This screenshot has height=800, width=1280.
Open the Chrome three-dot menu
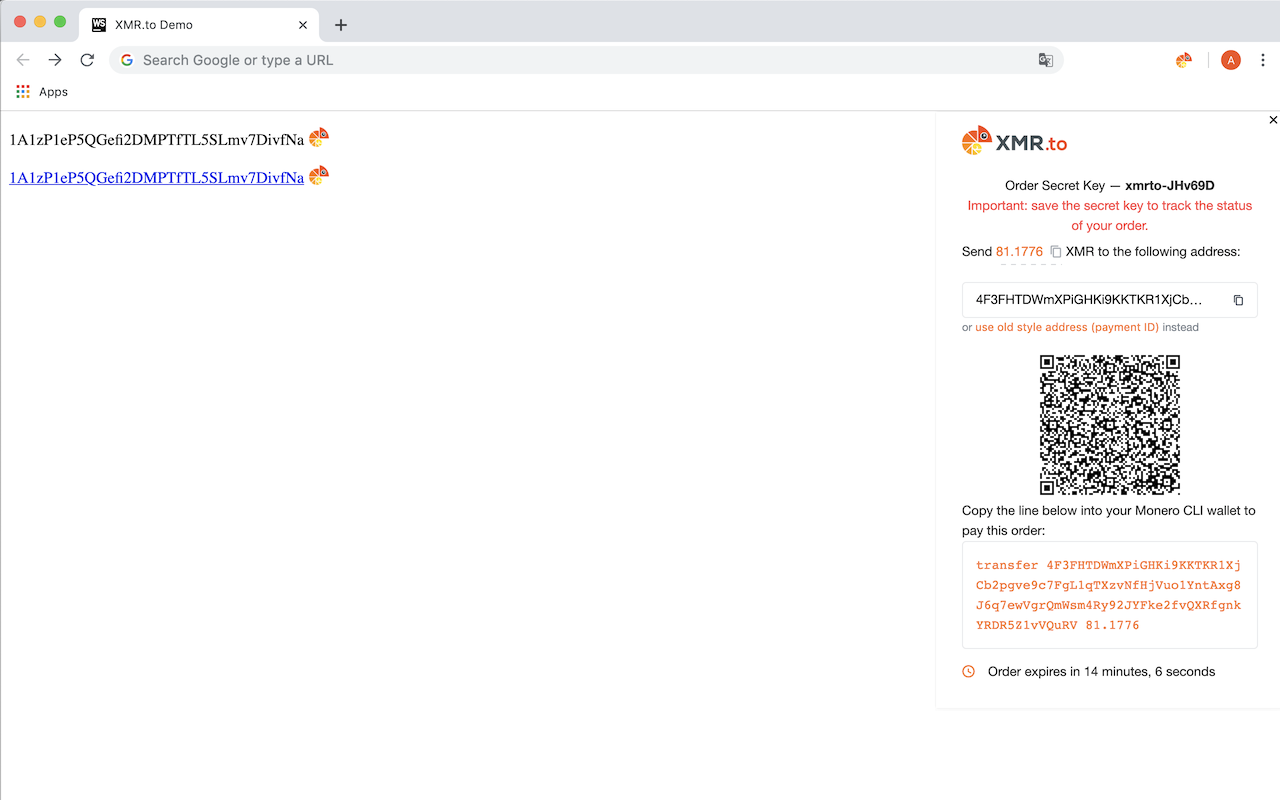coord(1263,60)
